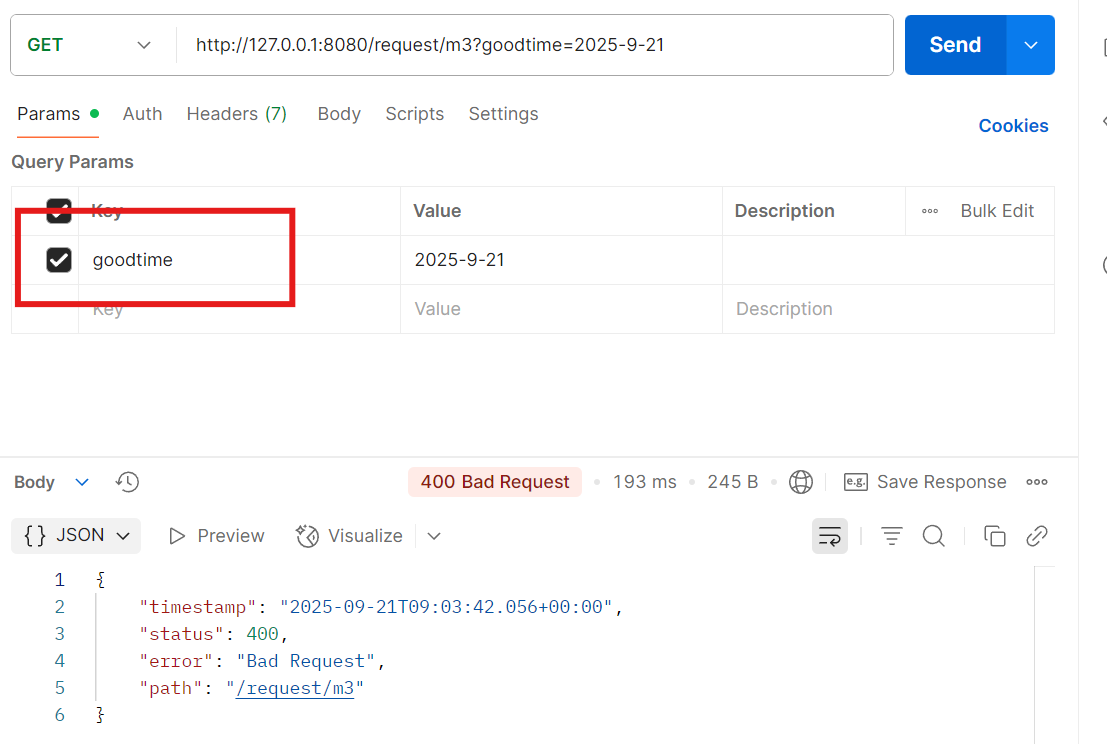1107x744 pixels.
Task: Open the Scripts tab
Action: (414, 114)
